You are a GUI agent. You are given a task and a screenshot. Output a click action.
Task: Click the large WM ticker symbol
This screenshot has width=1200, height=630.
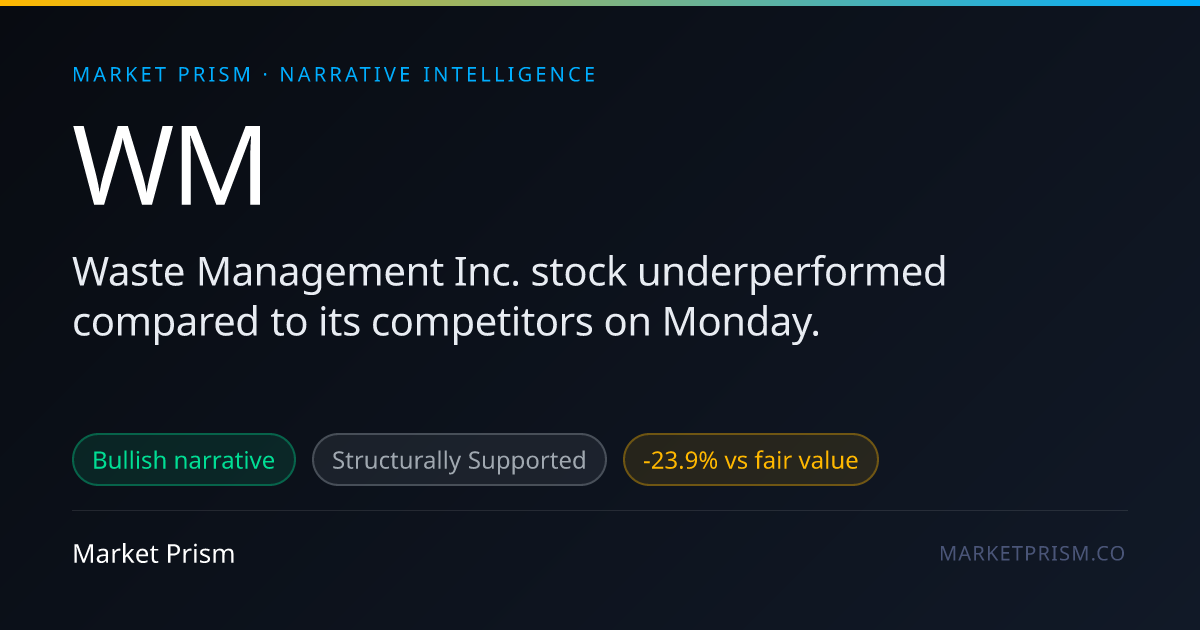tap(169, 166)
